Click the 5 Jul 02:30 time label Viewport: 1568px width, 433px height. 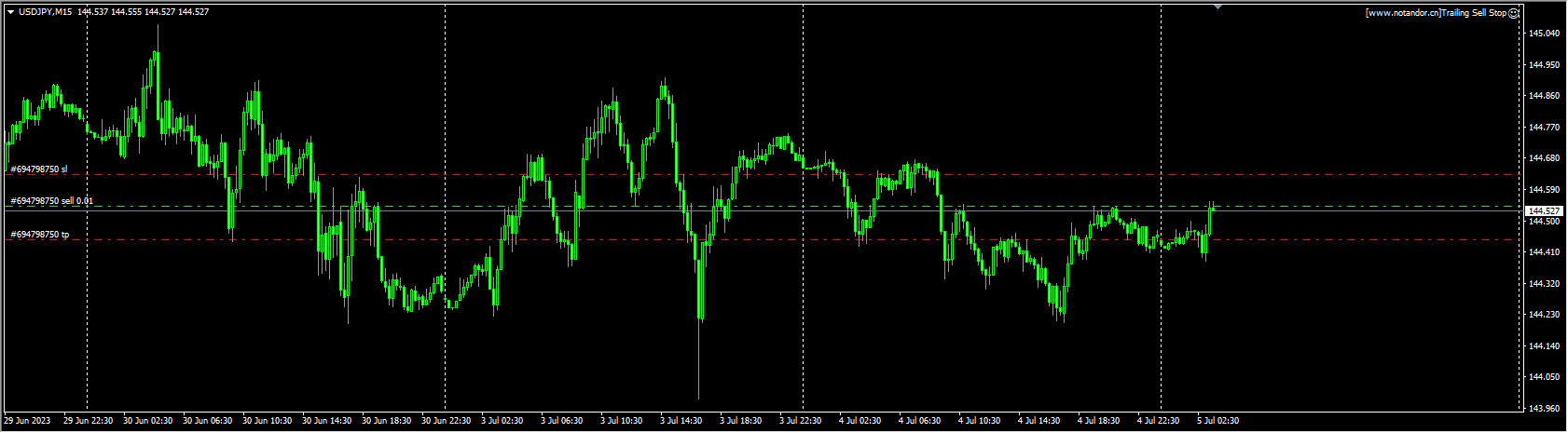[x=1219, y=421]
